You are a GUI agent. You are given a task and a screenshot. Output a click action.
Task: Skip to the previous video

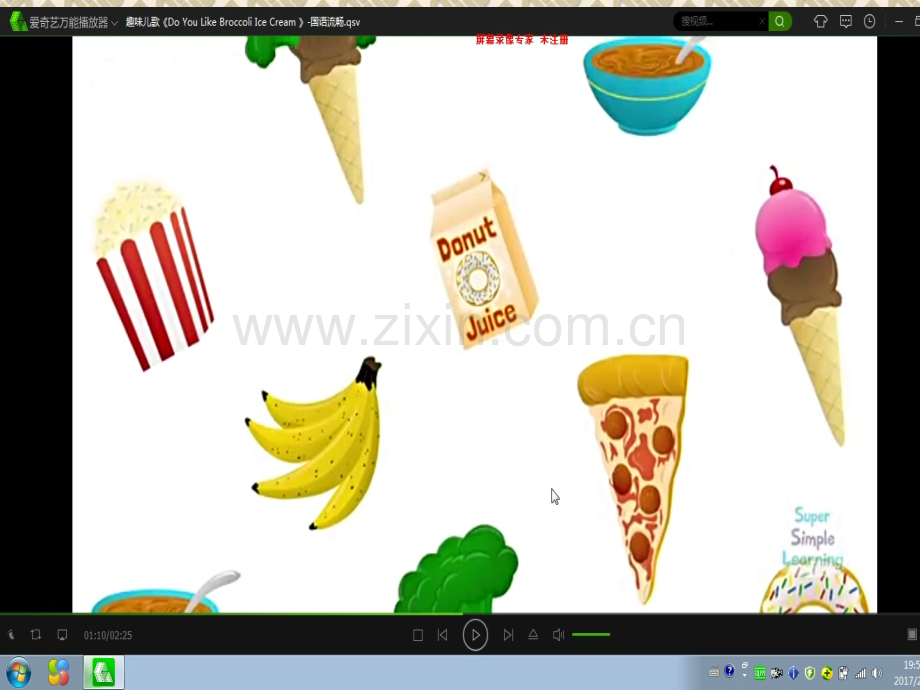pyautogui.click(x=442, y=635)
